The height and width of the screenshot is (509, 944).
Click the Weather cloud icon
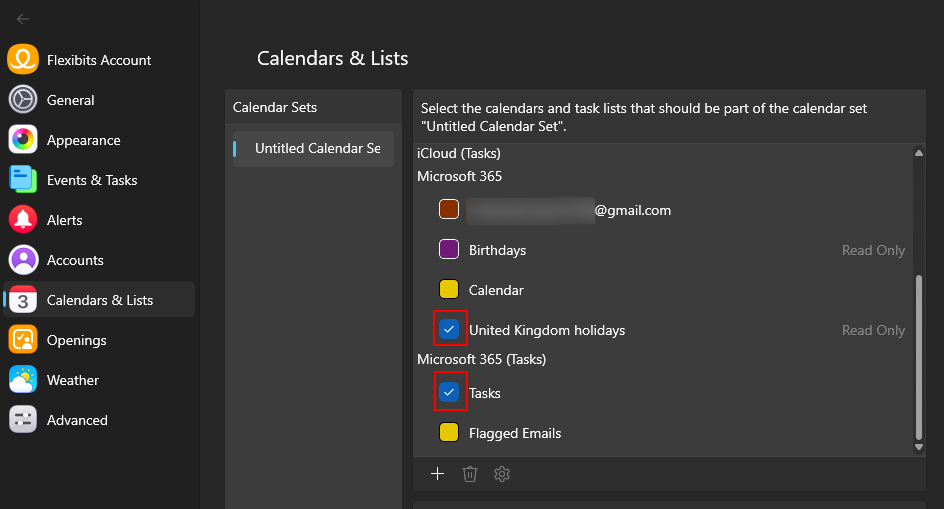tap(23, 380)
